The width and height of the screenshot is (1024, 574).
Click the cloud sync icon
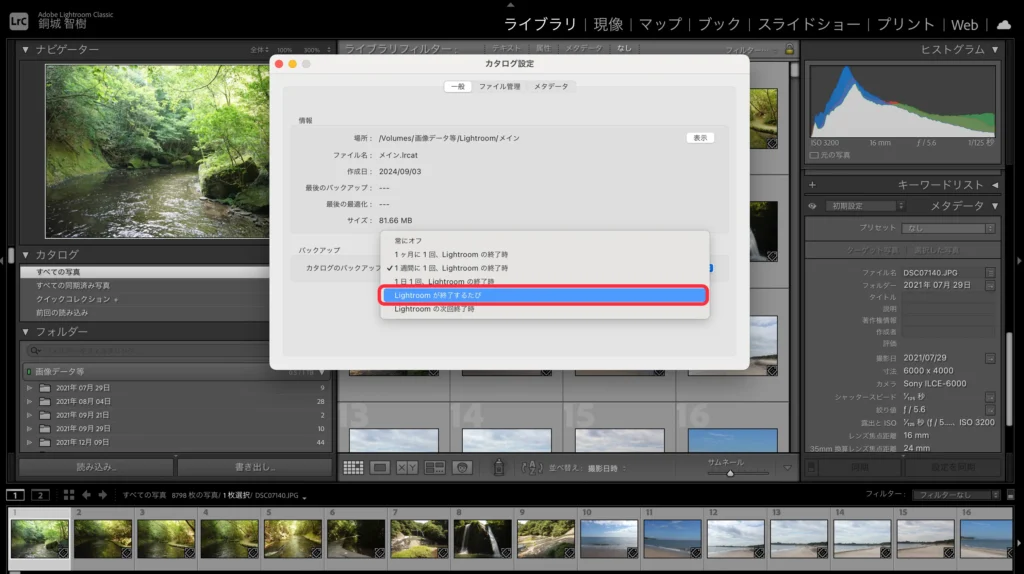click(1004, 24)
